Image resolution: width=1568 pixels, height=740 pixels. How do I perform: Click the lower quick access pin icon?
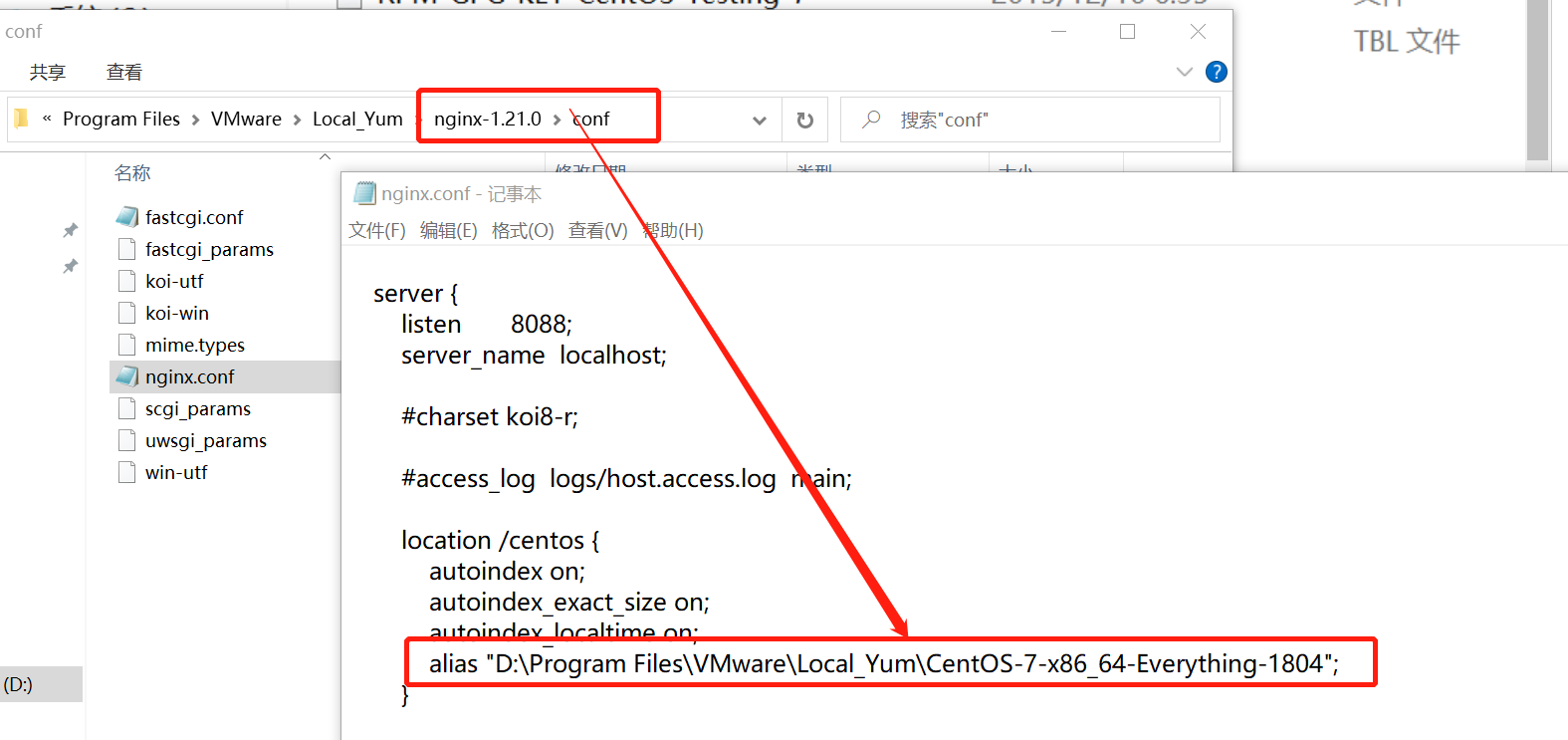pos(70,266)
